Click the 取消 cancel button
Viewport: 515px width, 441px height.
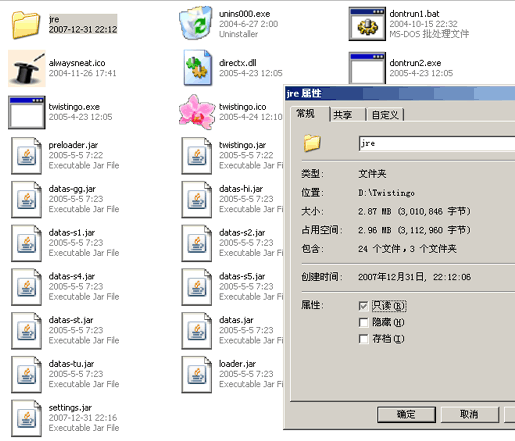[469, 414]
